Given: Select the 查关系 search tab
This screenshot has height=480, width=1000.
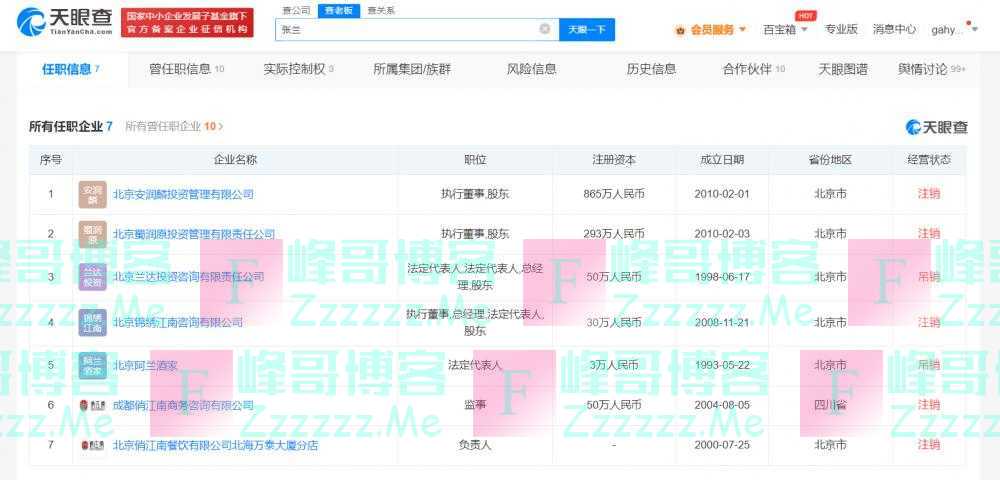Looking at the screenshot, I should point(381,11).
